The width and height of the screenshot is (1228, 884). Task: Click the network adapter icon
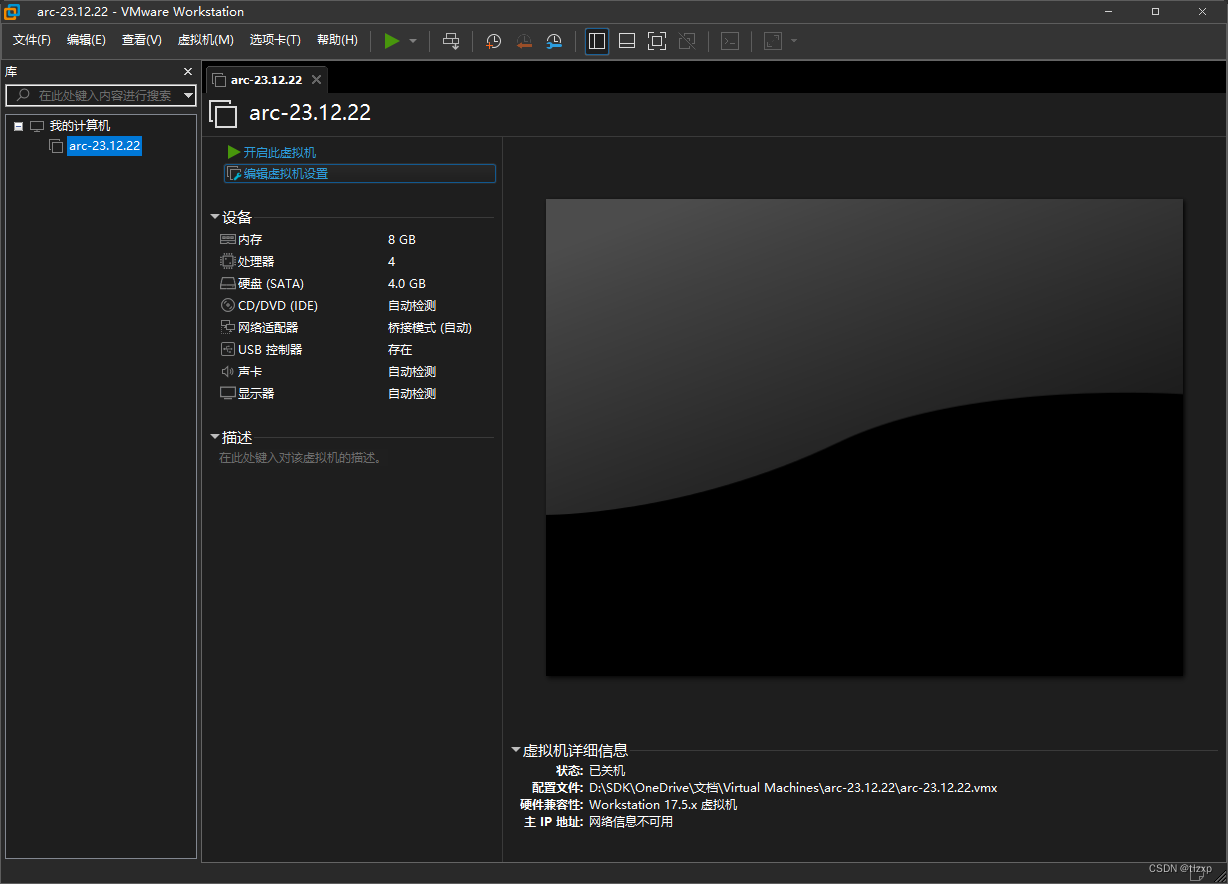(x=227, y=328)
